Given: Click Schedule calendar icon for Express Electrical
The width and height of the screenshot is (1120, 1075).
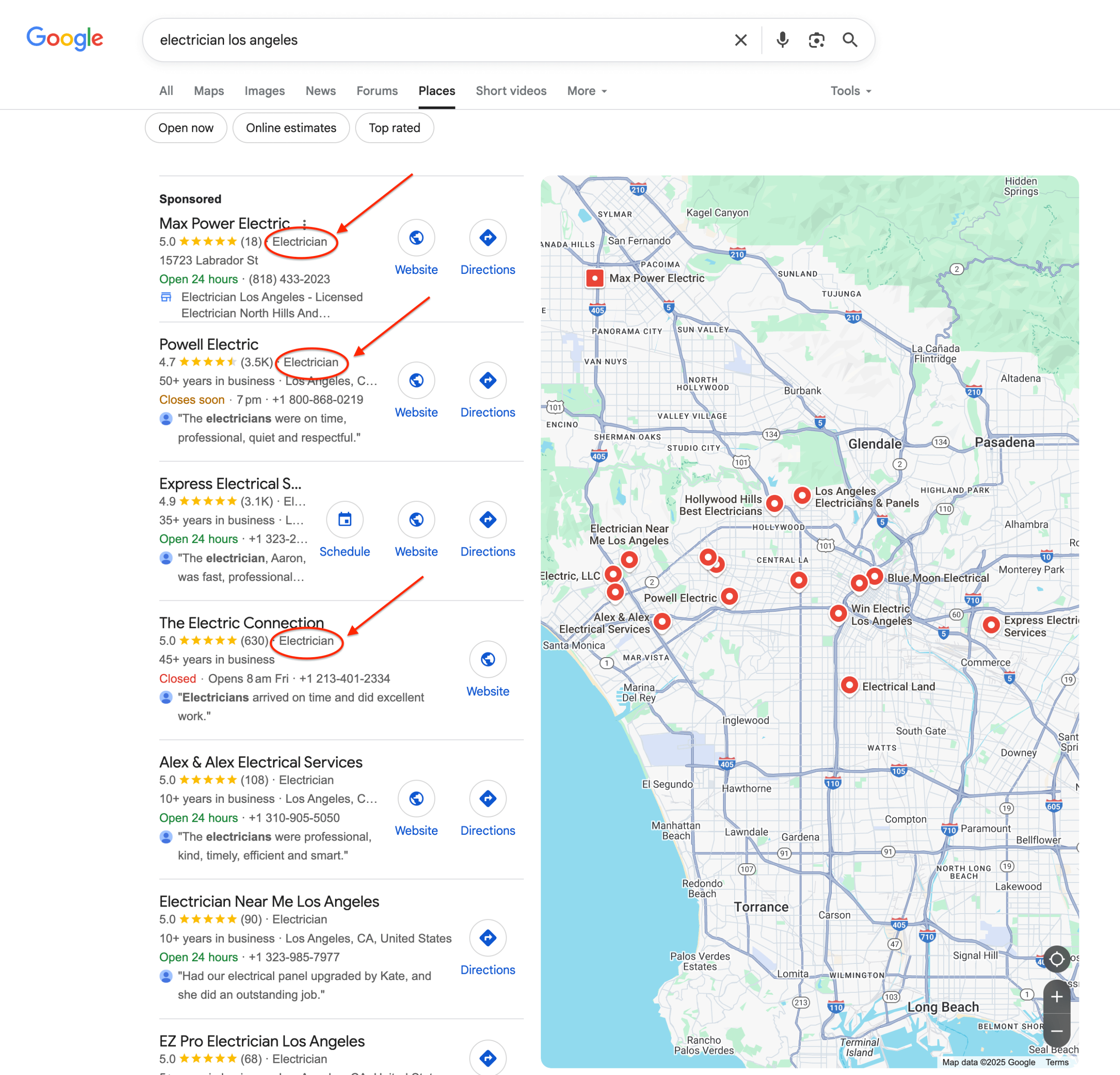Looking at the screenshot, I should tap(345, 520).
